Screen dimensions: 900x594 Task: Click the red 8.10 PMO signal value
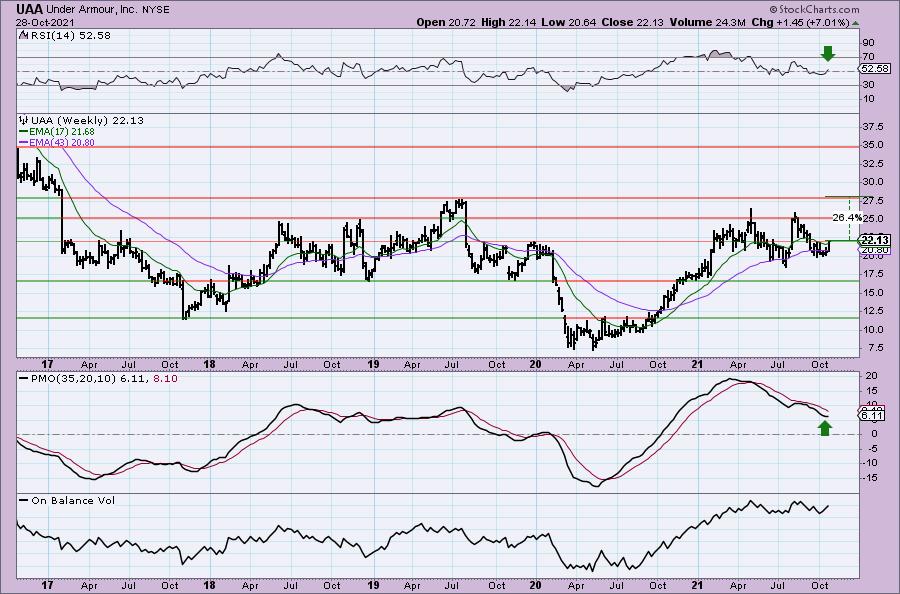coord(165,379)
